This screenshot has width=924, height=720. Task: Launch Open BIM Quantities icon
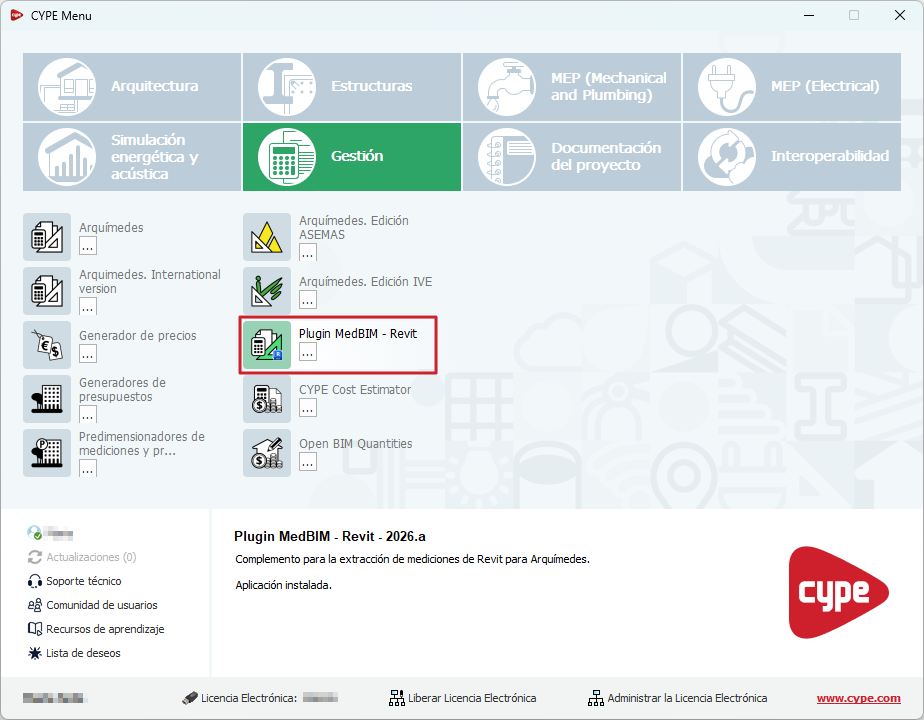(267, 453)
